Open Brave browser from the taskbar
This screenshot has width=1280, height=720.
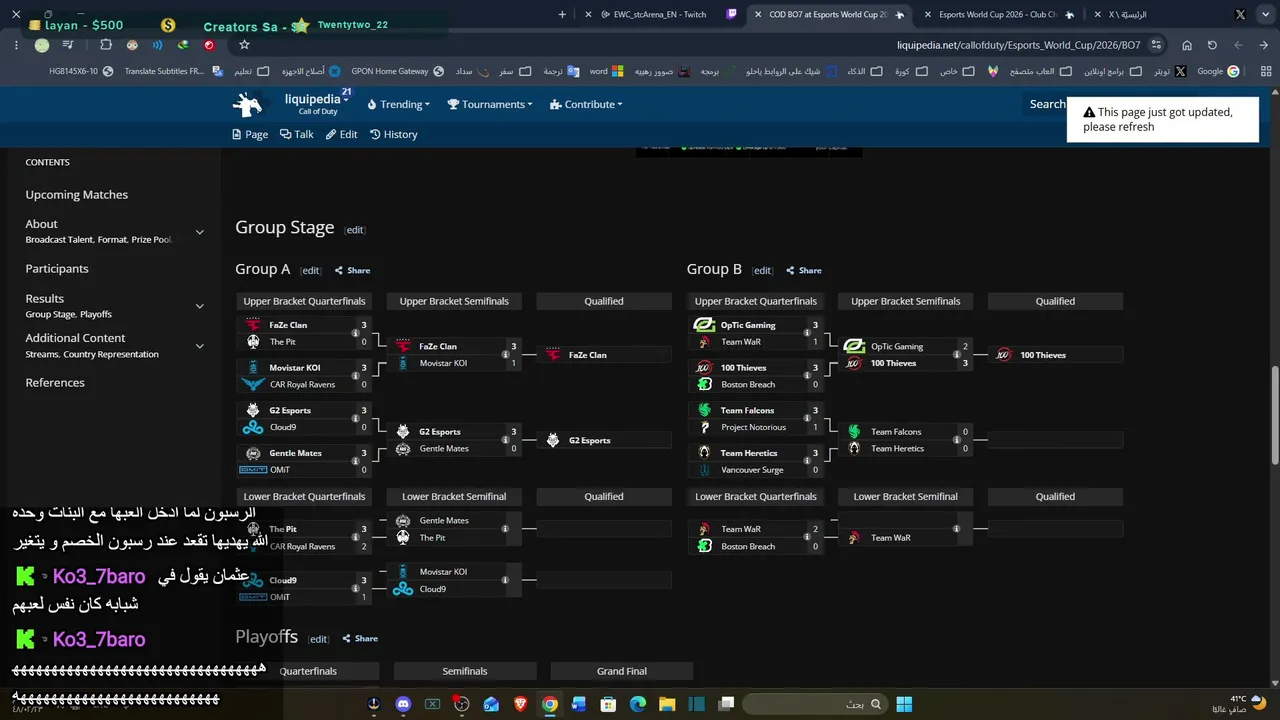click(520, 704)
